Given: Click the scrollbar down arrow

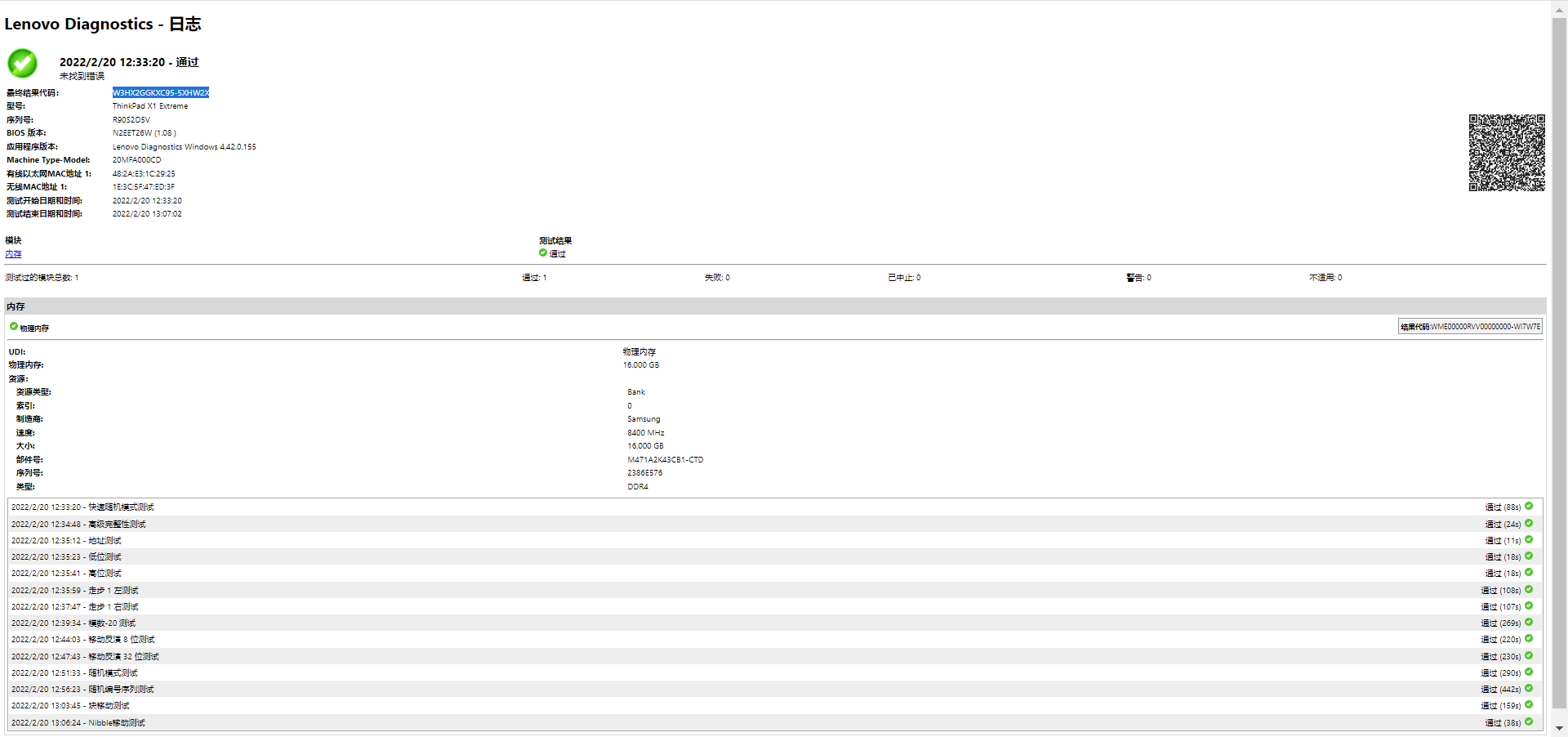Looking at the screenshot, I should [1559, 728].
